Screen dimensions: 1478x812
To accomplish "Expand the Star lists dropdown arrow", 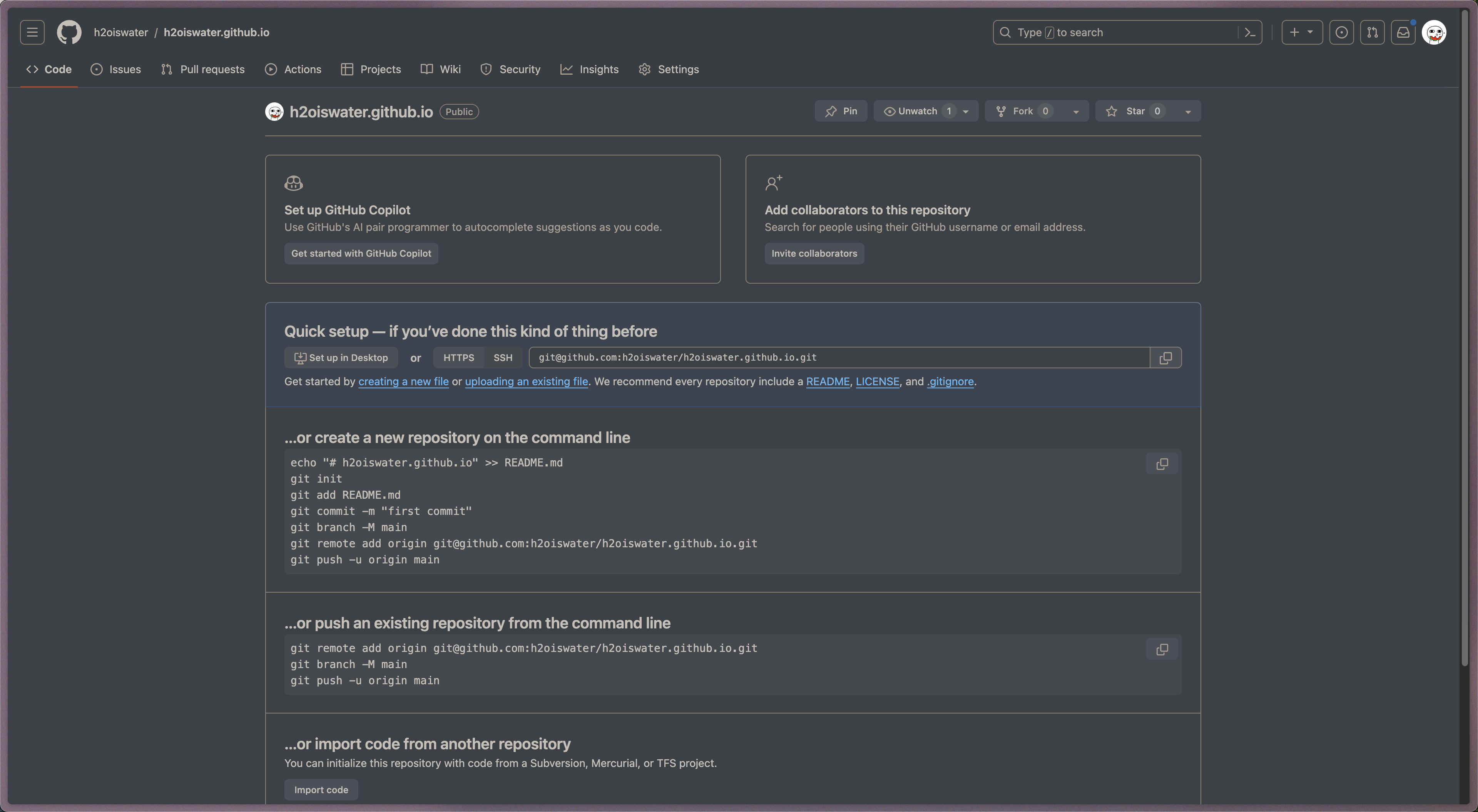I will (x=1188, y=111).
